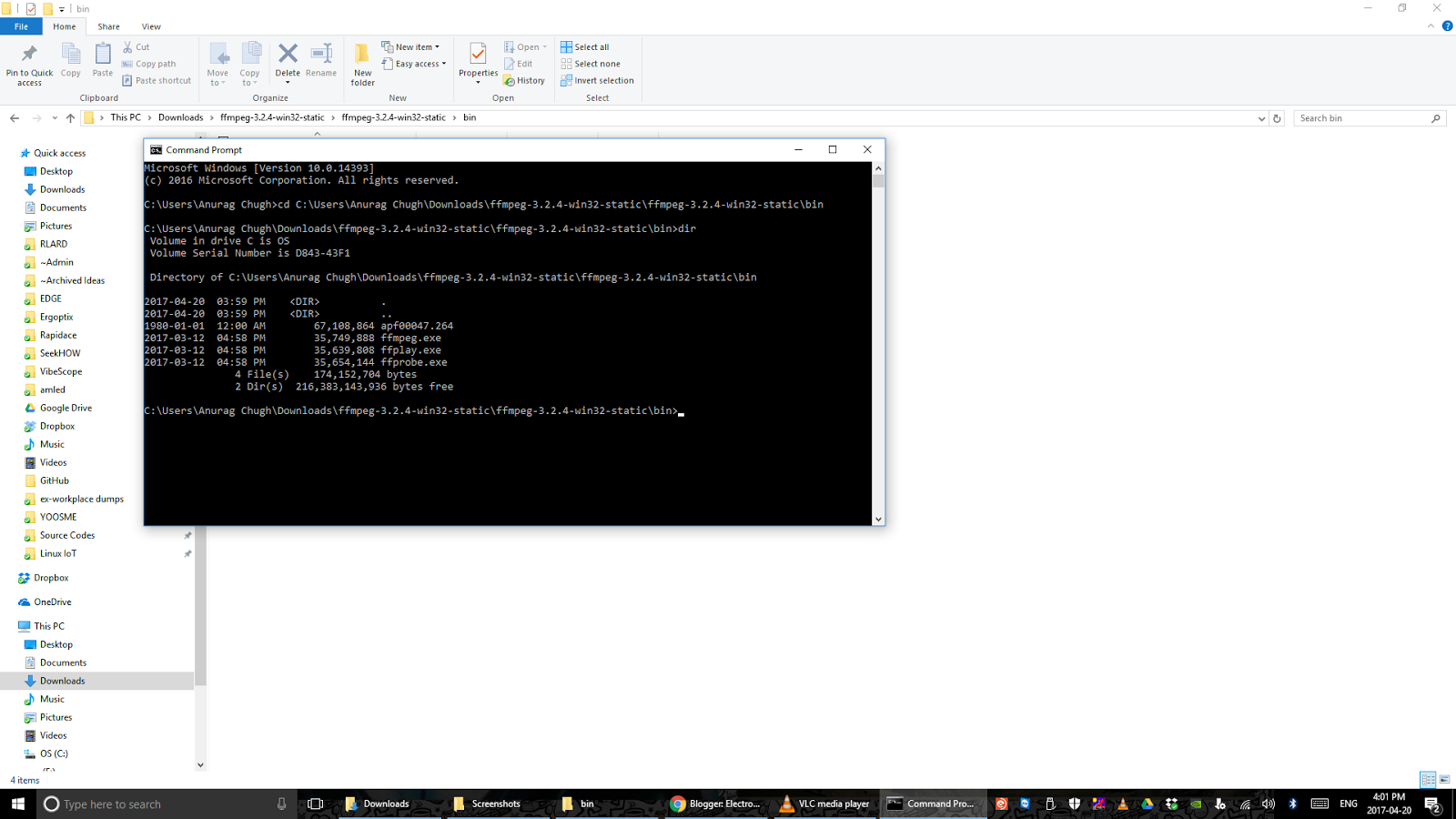Screen dimensions: 1456x819
Task: Open Action Center notifications icon
Action: click(x=1431, y=804)
